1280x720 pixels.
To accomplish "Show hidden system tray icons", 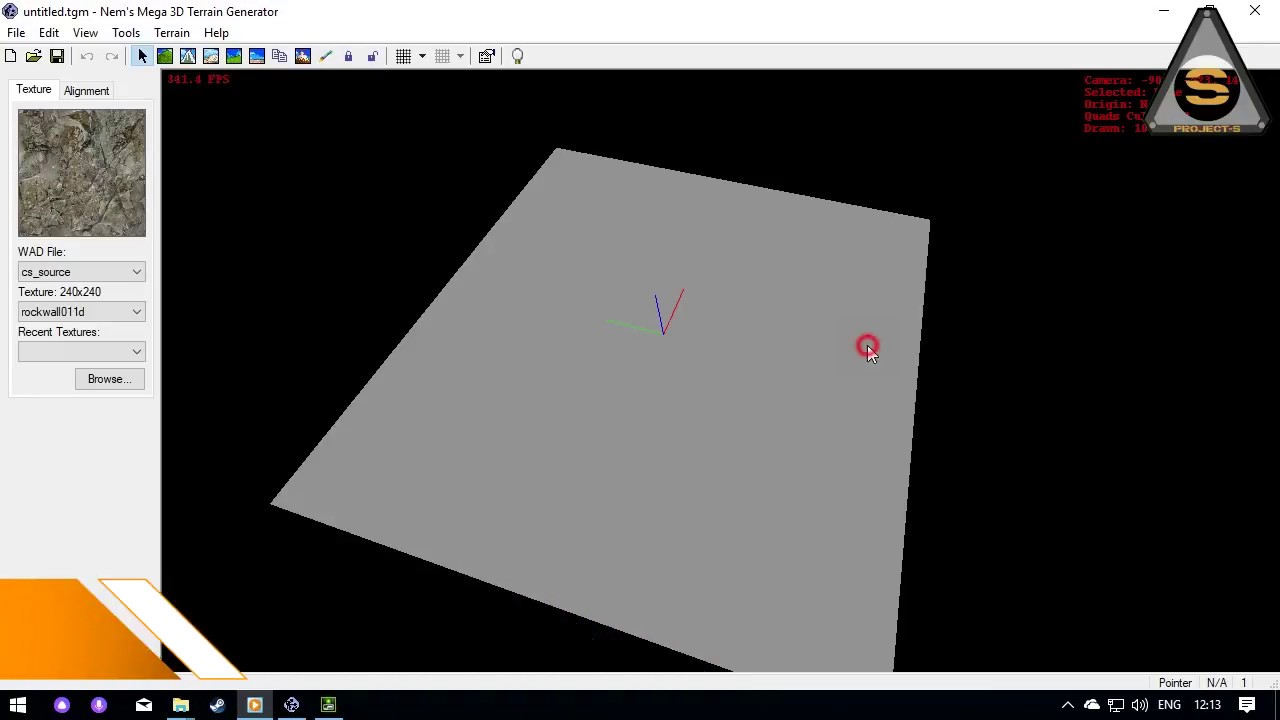I will (x=1068, y=705).
